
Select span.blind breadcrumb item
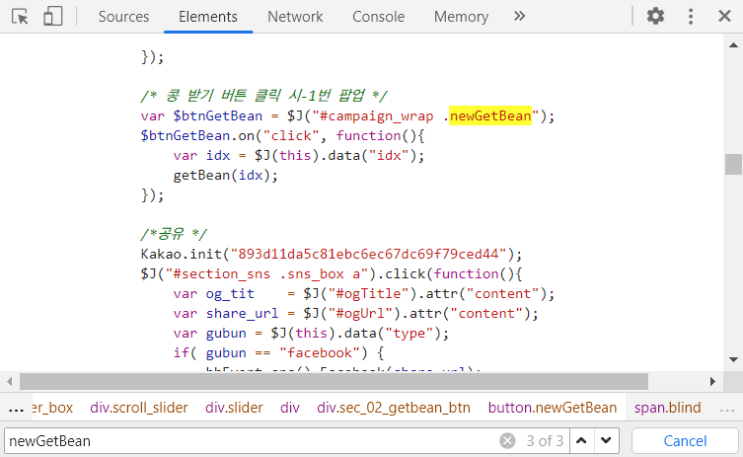tap(667, 408)
